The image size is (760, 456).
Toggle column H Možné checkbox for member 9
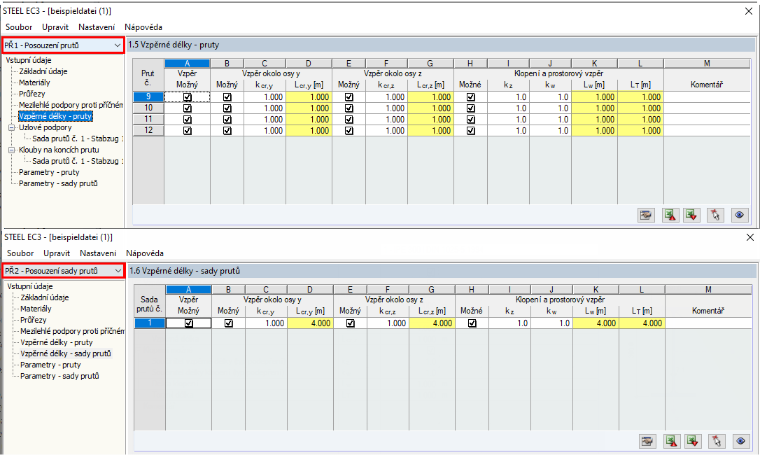471,97
